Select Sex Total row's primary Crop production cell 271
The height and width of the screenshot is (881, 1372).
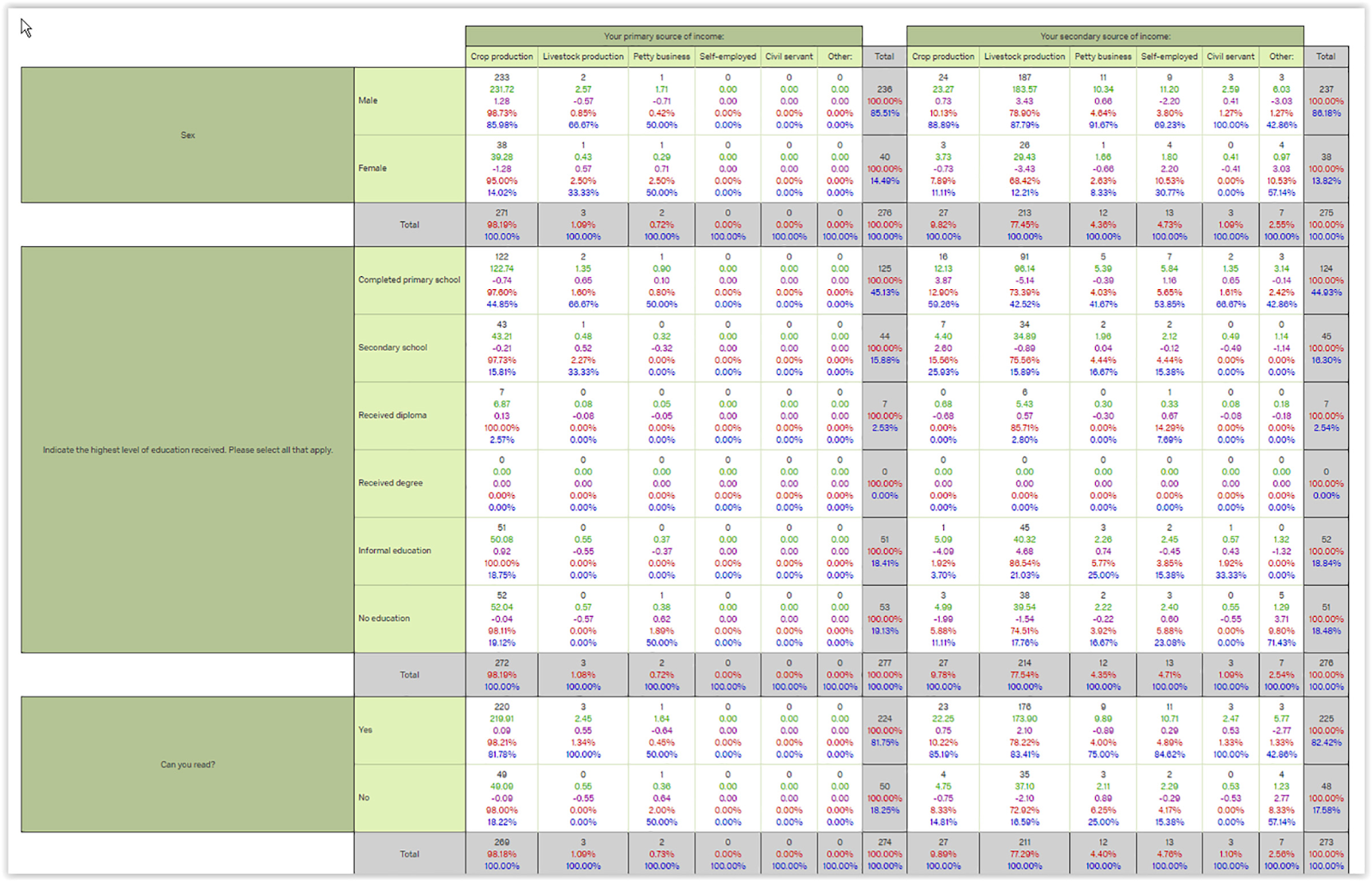[x=502, y=225]
